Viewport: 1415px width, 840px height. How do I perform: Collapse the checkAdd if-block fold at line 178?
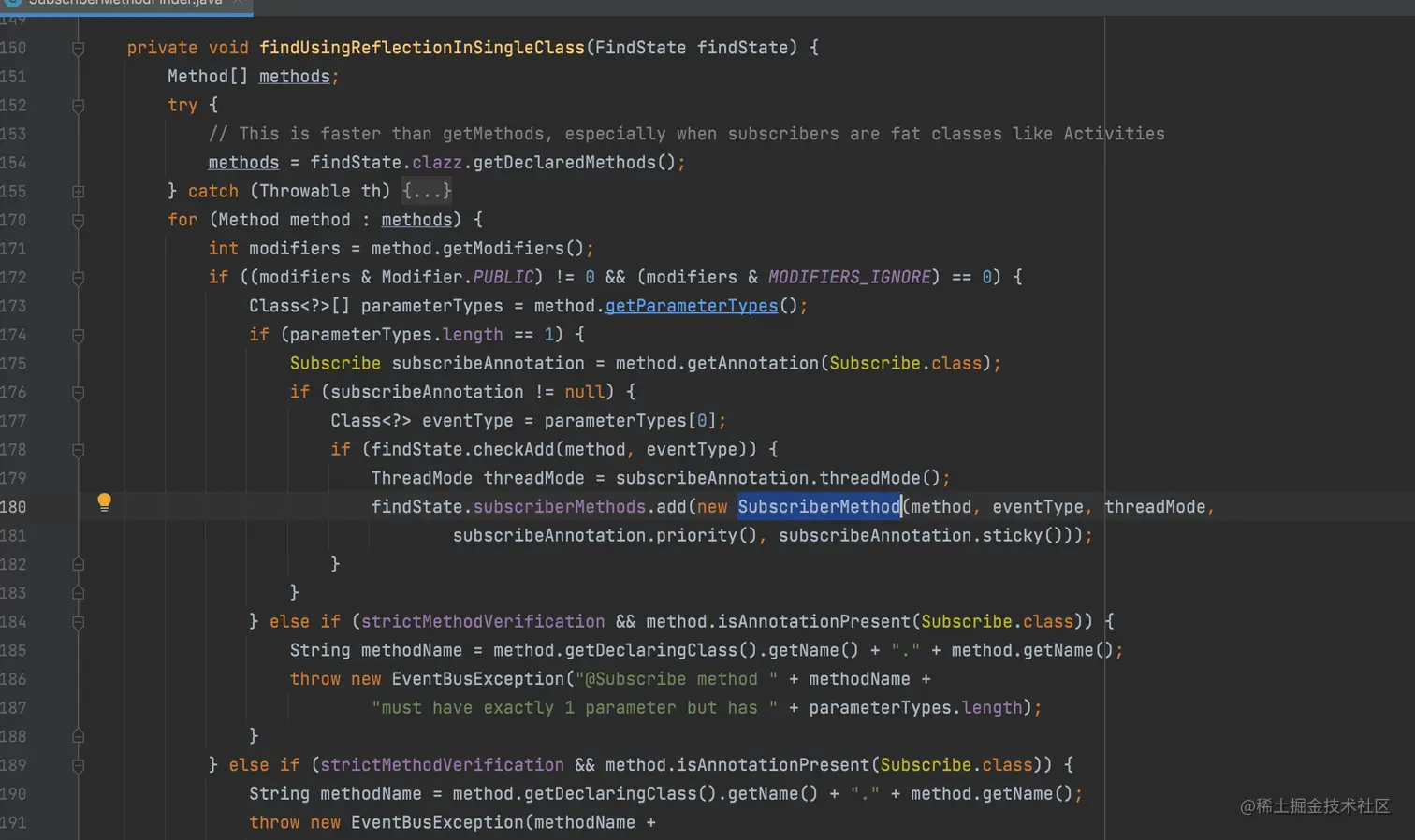pyautogui.click(x=79, y=450)
